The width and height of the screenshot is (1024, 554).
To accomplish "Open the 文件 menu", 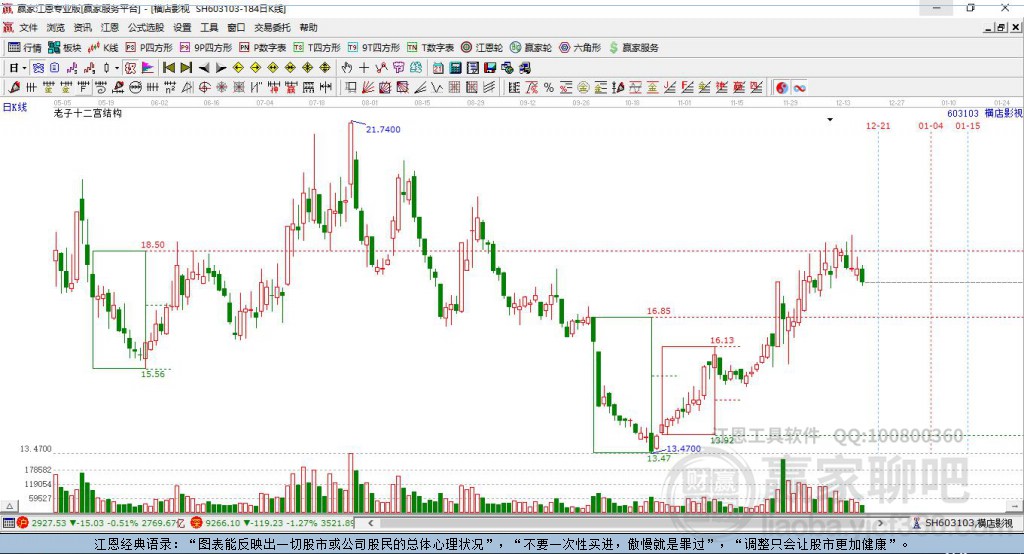I will (x=28, y=27).
